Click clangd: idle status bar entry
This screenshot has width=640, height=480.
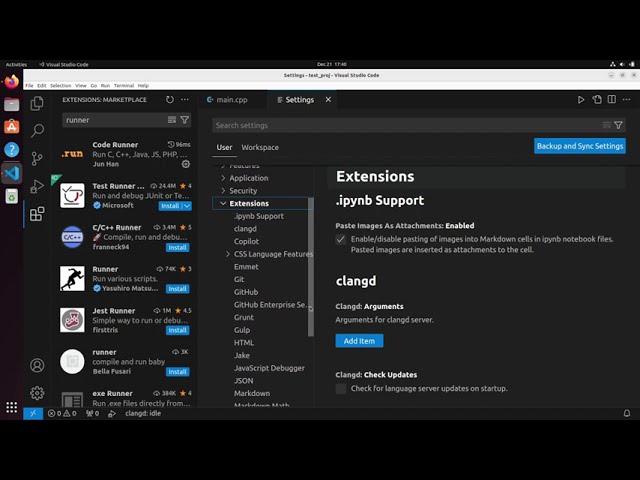(x=143, y=413)
